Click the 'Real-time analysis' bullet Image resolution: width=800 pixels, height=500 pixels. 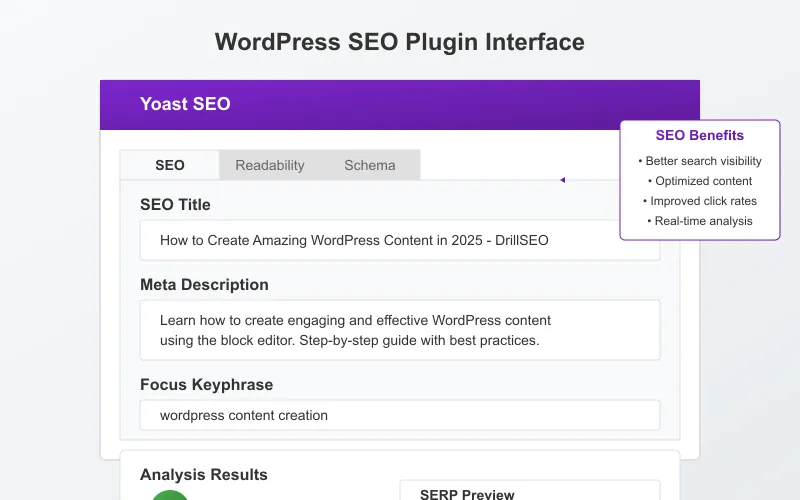(x=699, y=221)
